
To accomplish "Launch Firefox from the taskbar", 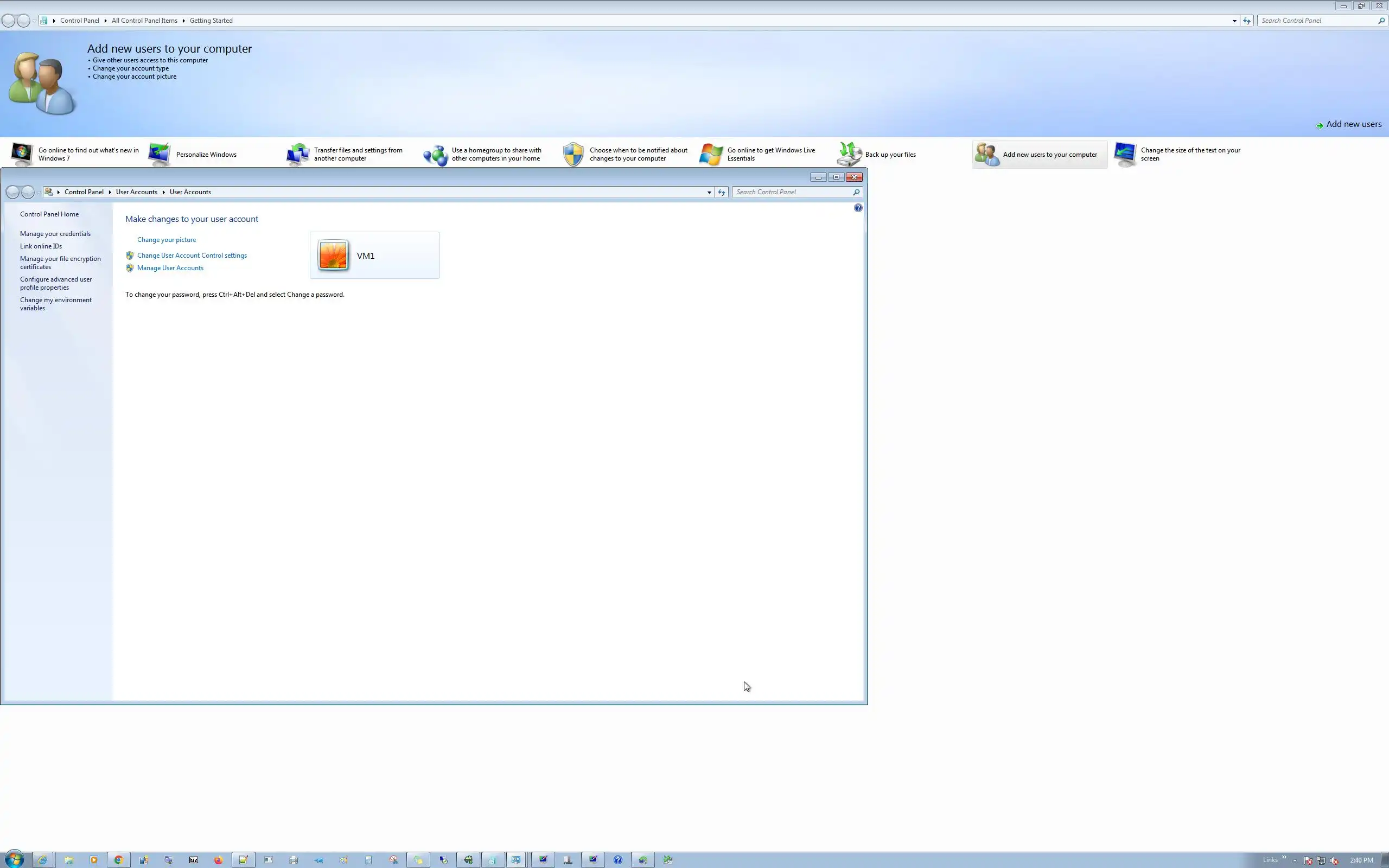I will pos(218,860).
